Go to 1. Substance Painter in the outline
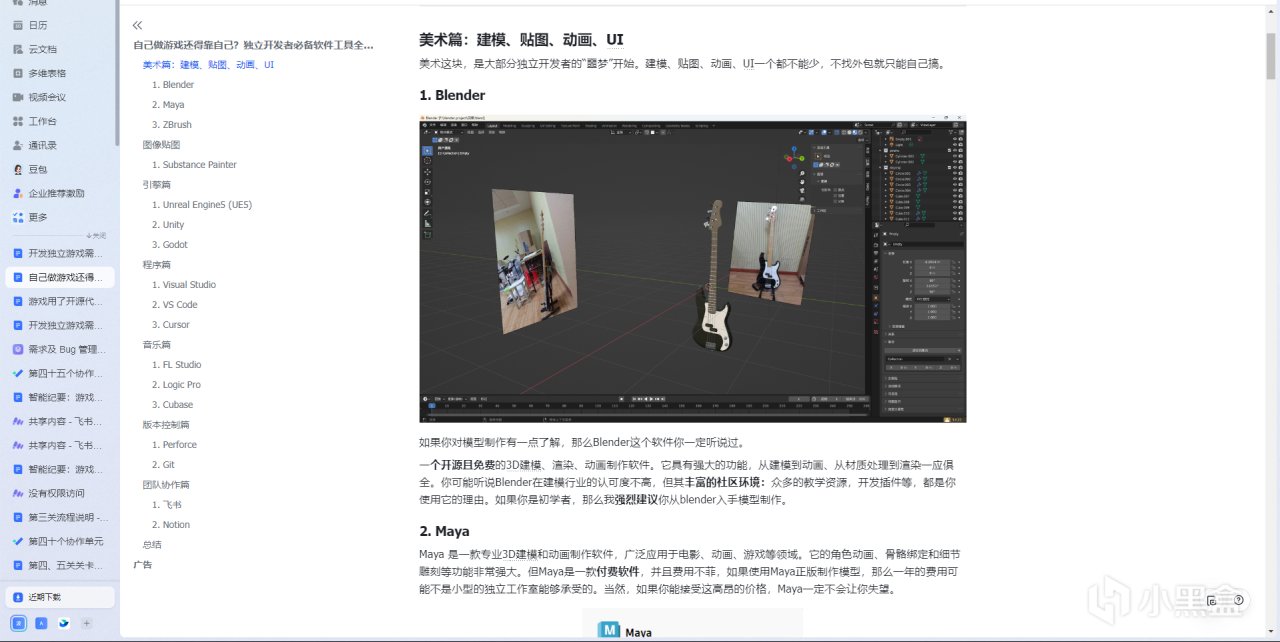This screenshot has width=1280, height=642. [194, 165]
